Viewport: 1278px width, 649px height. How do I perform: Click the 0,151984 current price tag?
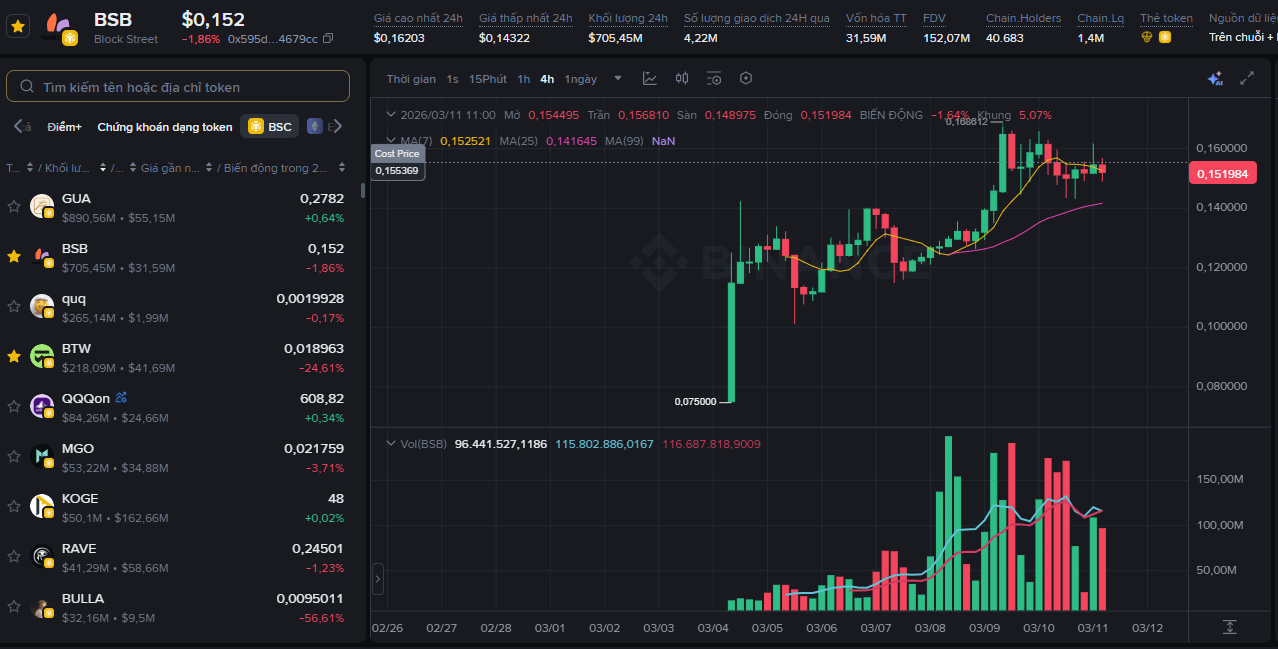(x=1221, y=174)
